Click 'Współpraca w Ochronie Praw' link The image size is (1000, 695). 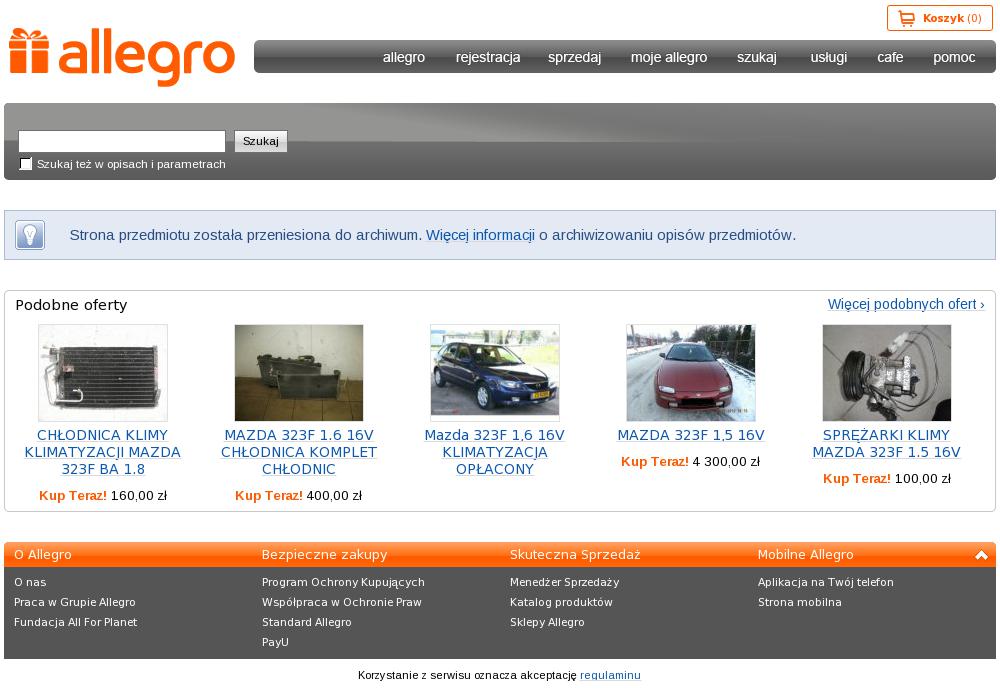click(x=342, y=602)
